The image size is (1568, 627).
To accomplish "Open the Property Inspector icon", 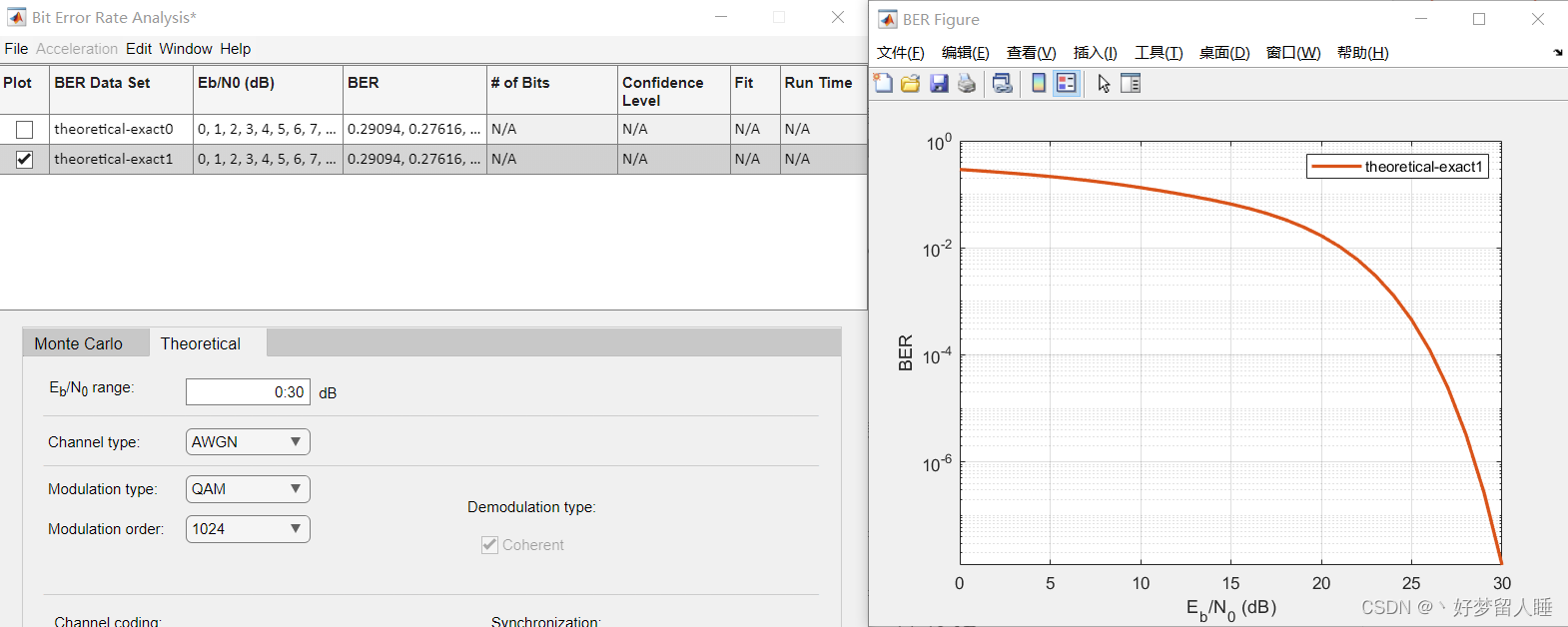I will click(x=1131, y=83).
